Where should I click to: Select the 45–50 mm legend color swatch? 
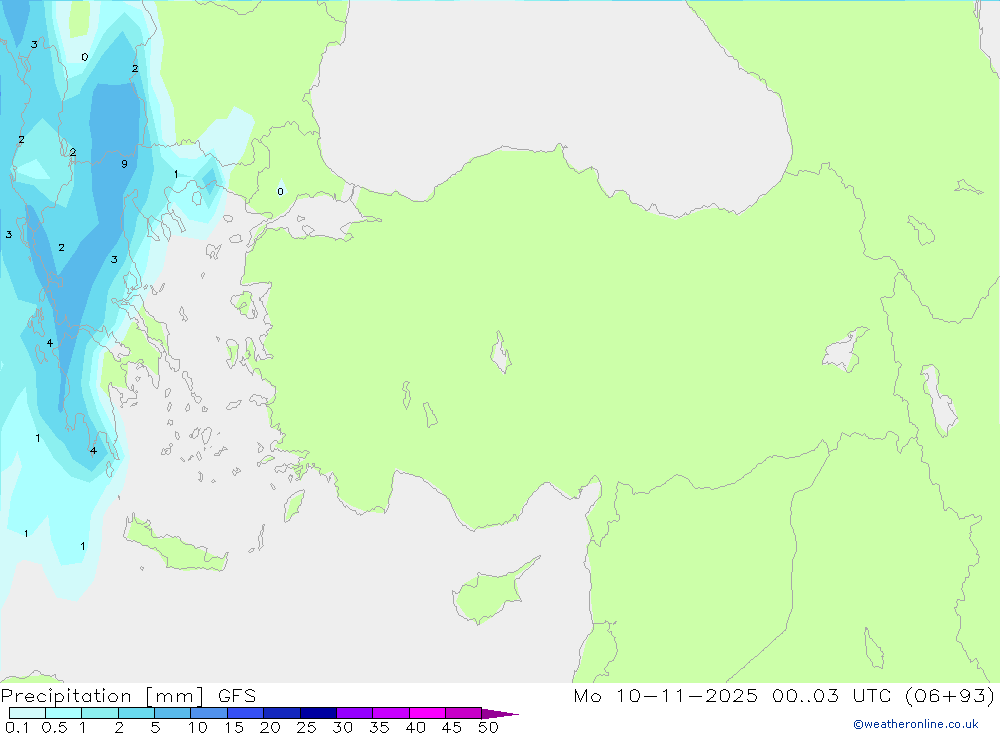coord(463,713)
